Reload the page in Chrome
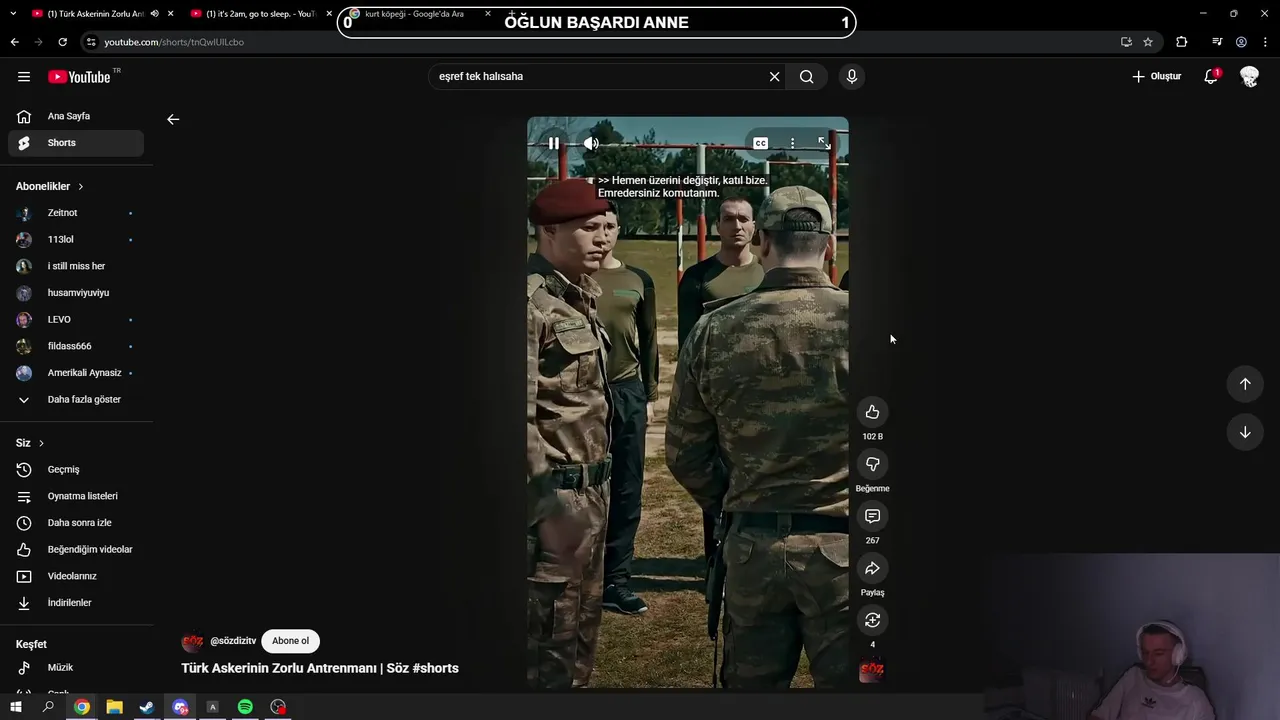The width and height of the screenshot is (1280, 720). (x=62, y=42)
